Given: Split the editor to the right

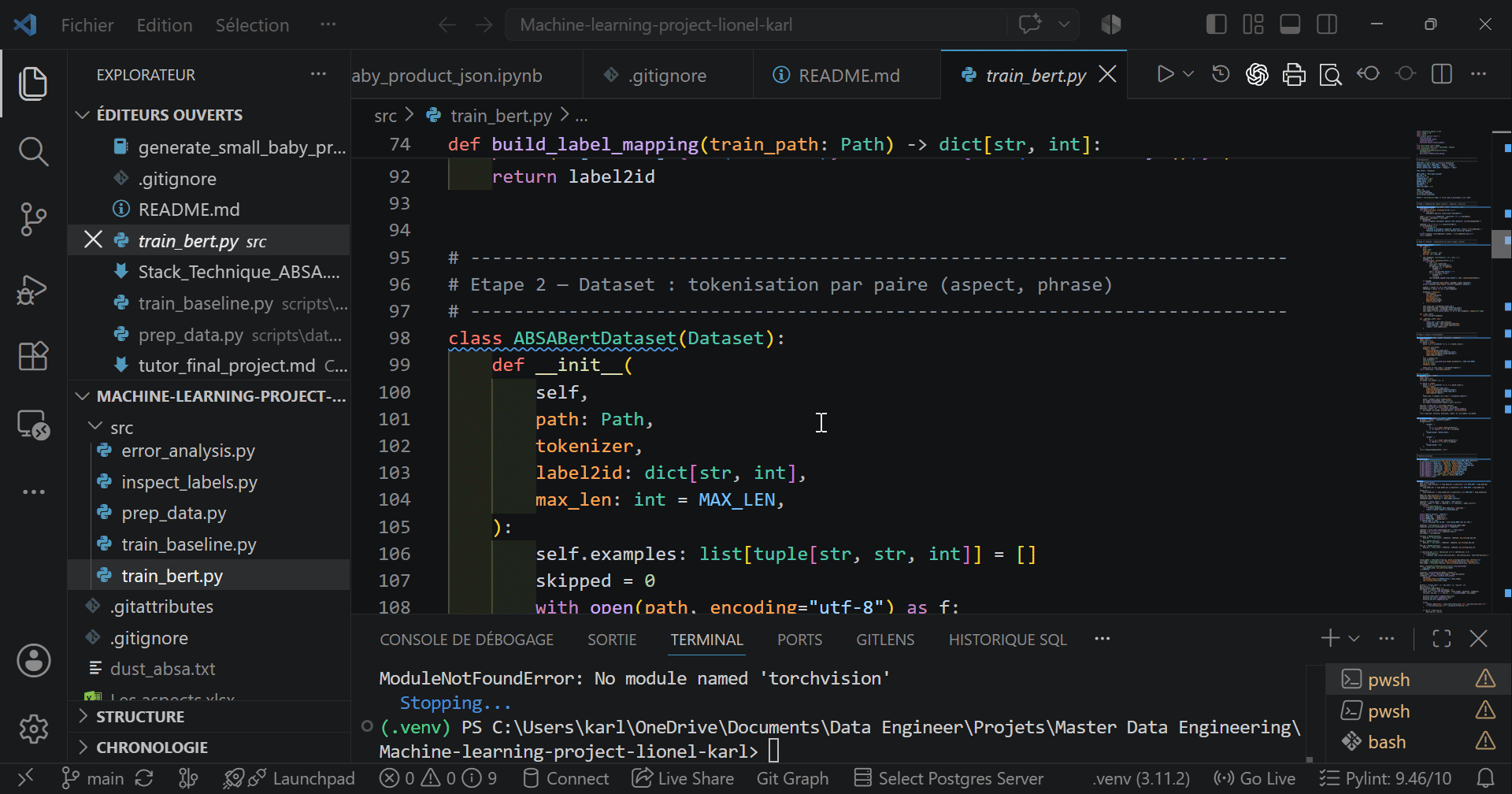Looking at the screenshot, I should click(1442, 74).
